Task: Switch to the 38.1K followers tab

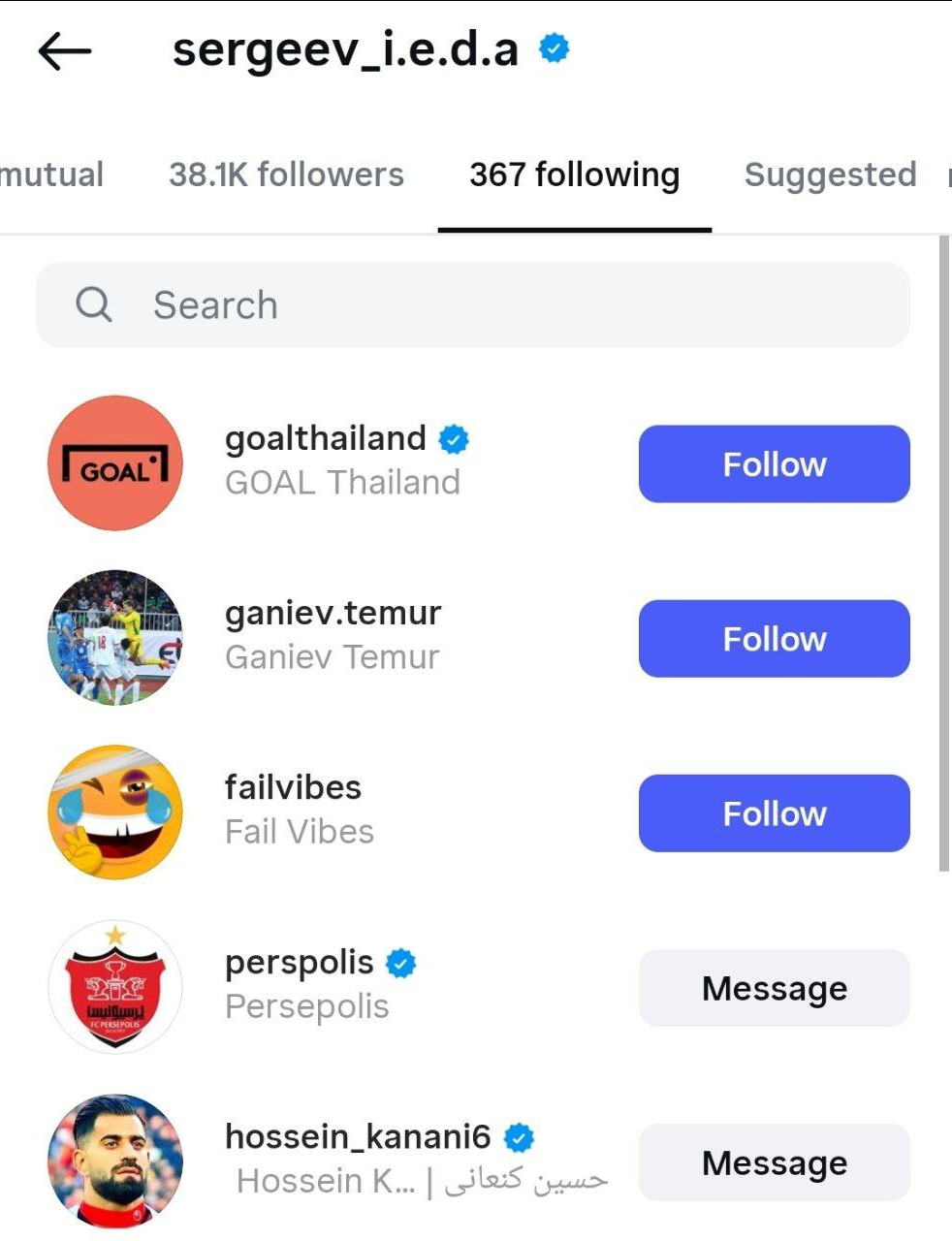Action: click(x=286, y=175)
